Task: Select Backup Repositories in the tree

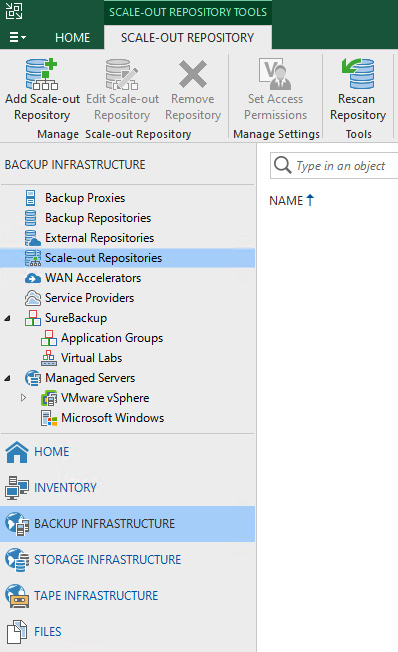Action: [98, 218]
